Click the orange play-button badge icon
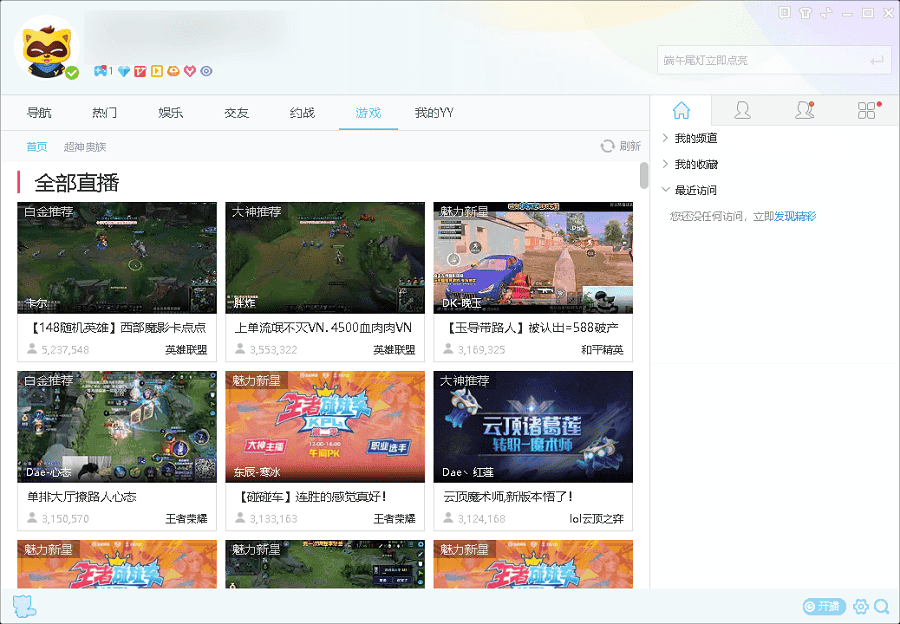900x624 pixels. pos(157,71)
